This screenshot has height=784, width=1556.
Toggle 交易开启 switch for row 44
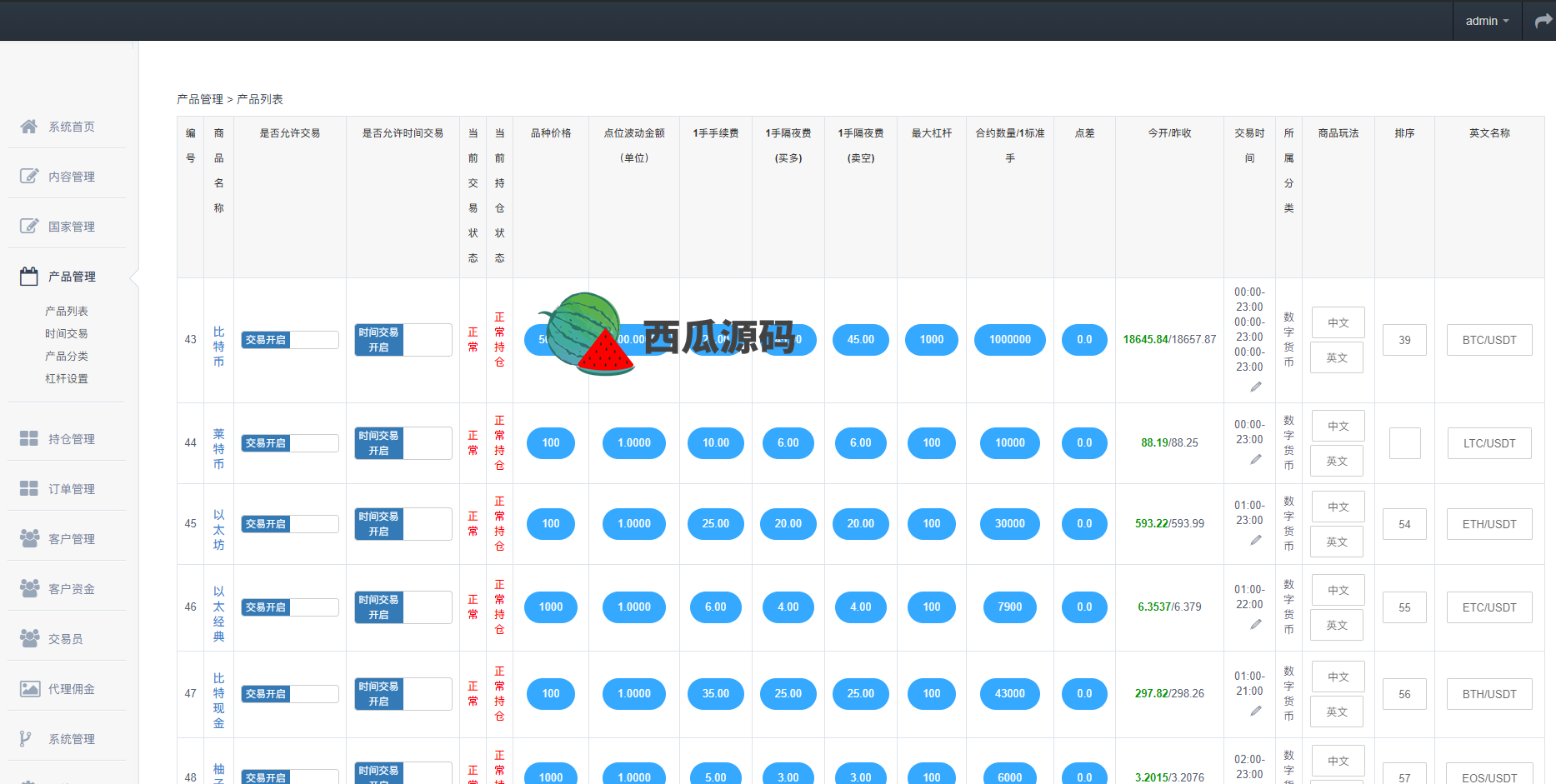290,443
